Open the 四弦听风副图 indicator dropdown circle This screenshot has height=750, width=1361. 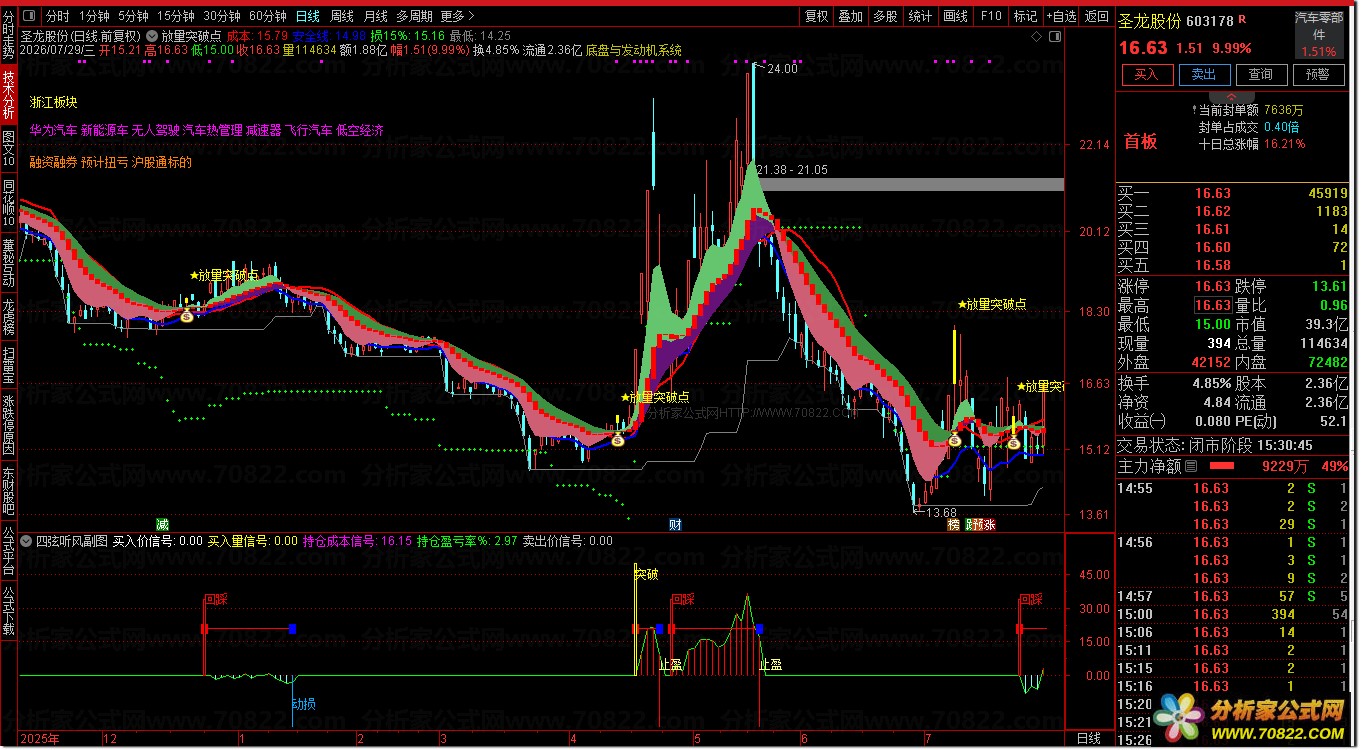(x=27, y=541)
